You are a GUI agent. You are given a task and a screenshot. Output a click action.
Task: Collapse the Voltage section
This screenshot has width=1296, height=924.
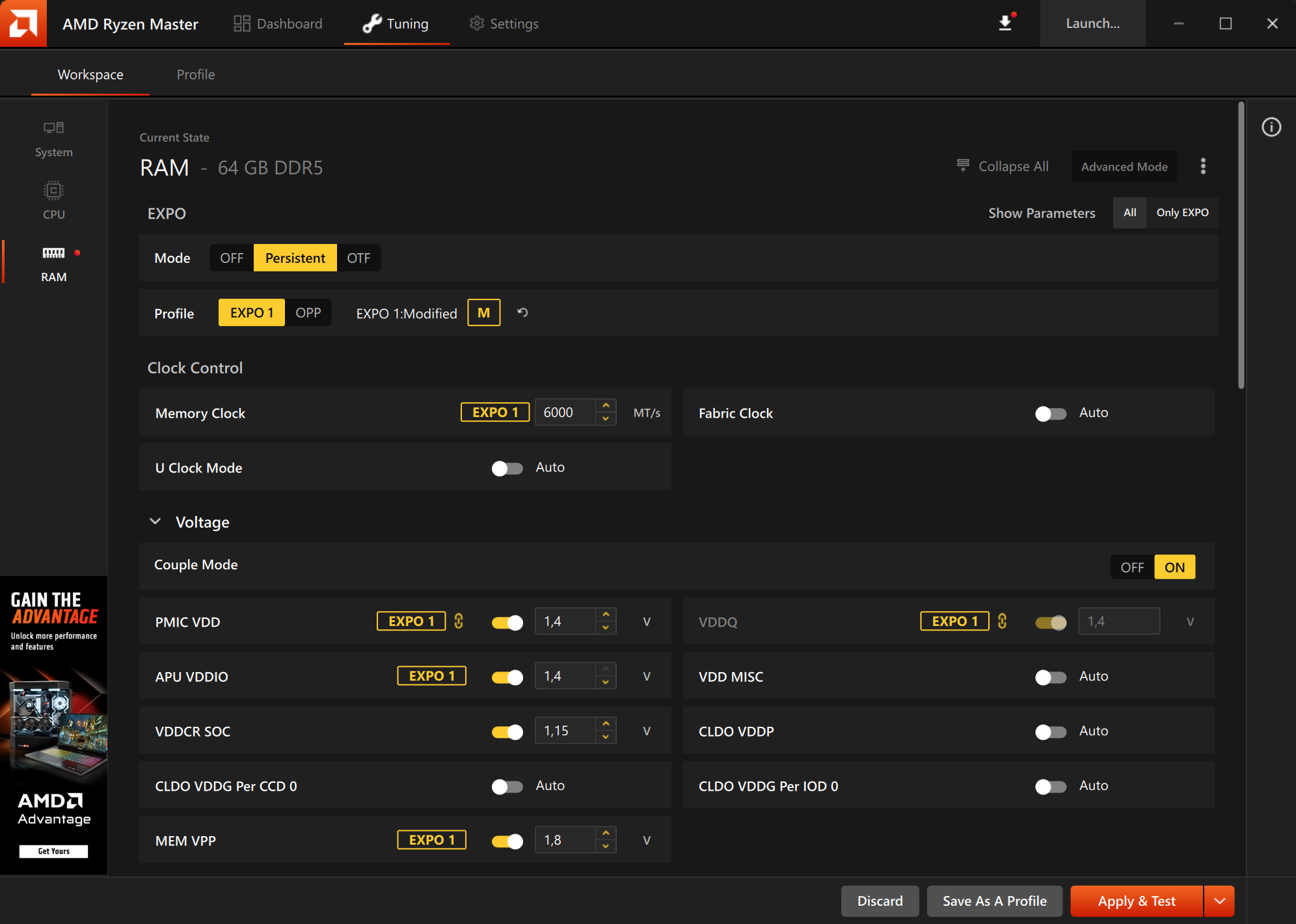point(155,522)
